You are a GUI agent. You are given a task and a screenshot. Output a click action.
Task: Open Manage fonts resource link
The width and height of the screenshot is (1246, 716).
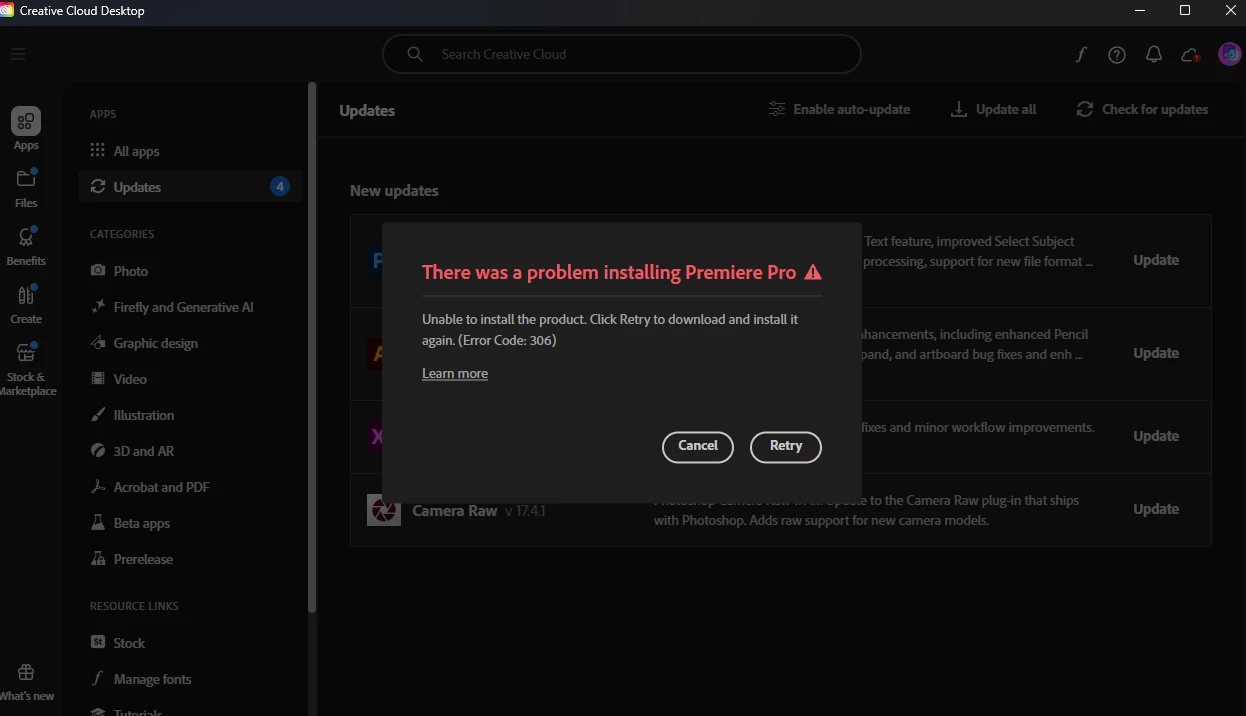(x=152, y=679)
